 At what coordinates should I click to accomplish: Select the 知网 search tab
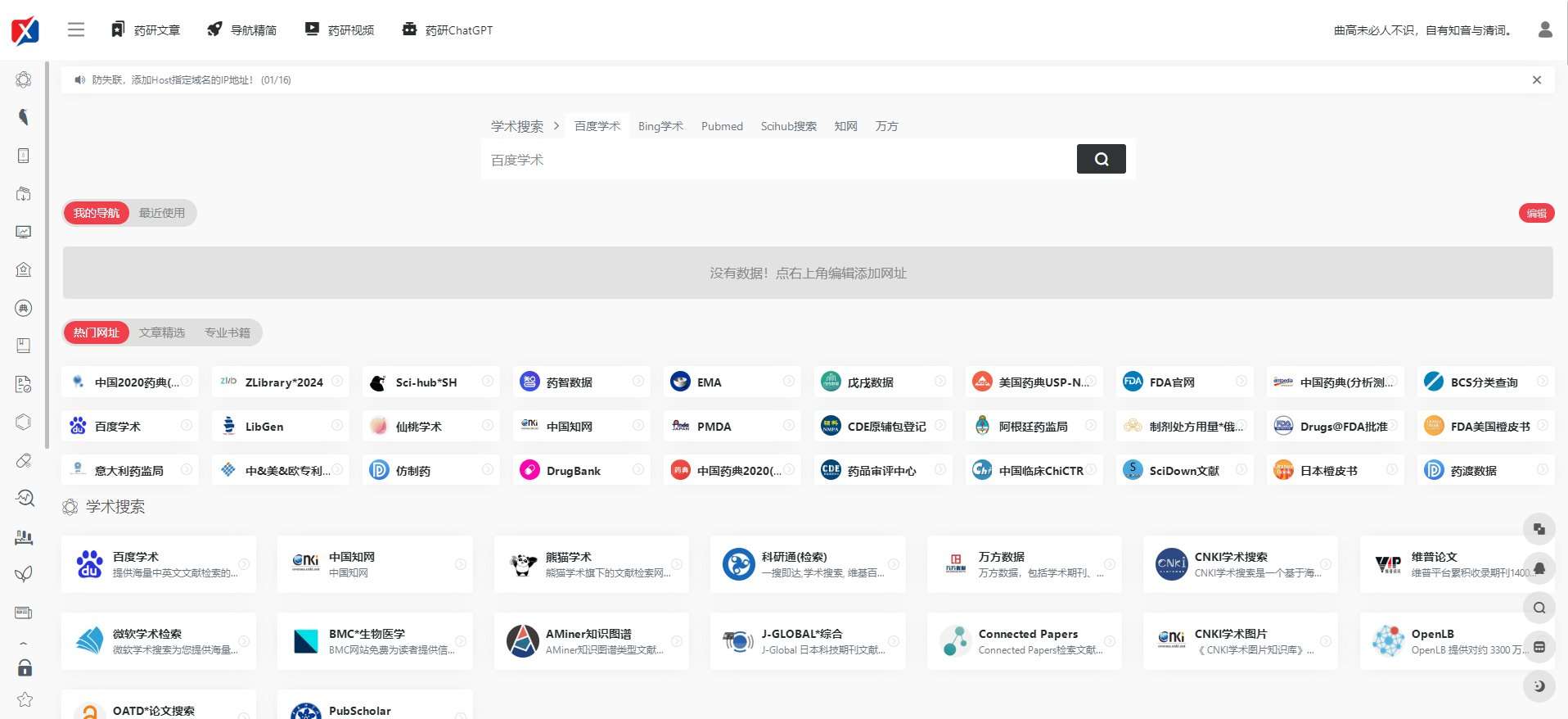(845, 126)
